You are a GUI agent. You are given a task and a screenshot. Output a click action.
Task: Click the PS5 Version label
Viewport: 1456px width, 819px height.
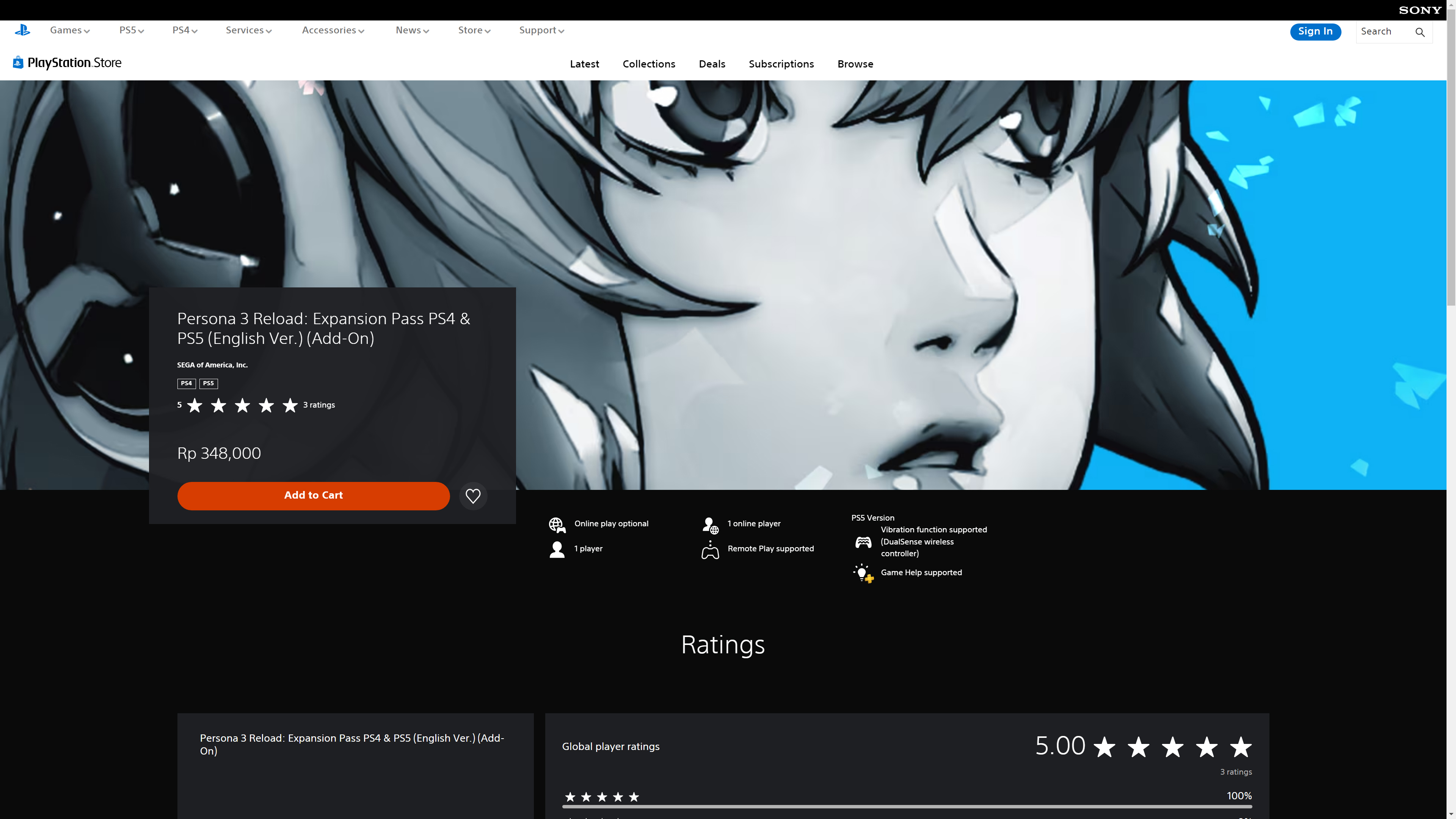click(x=873, y=518)
